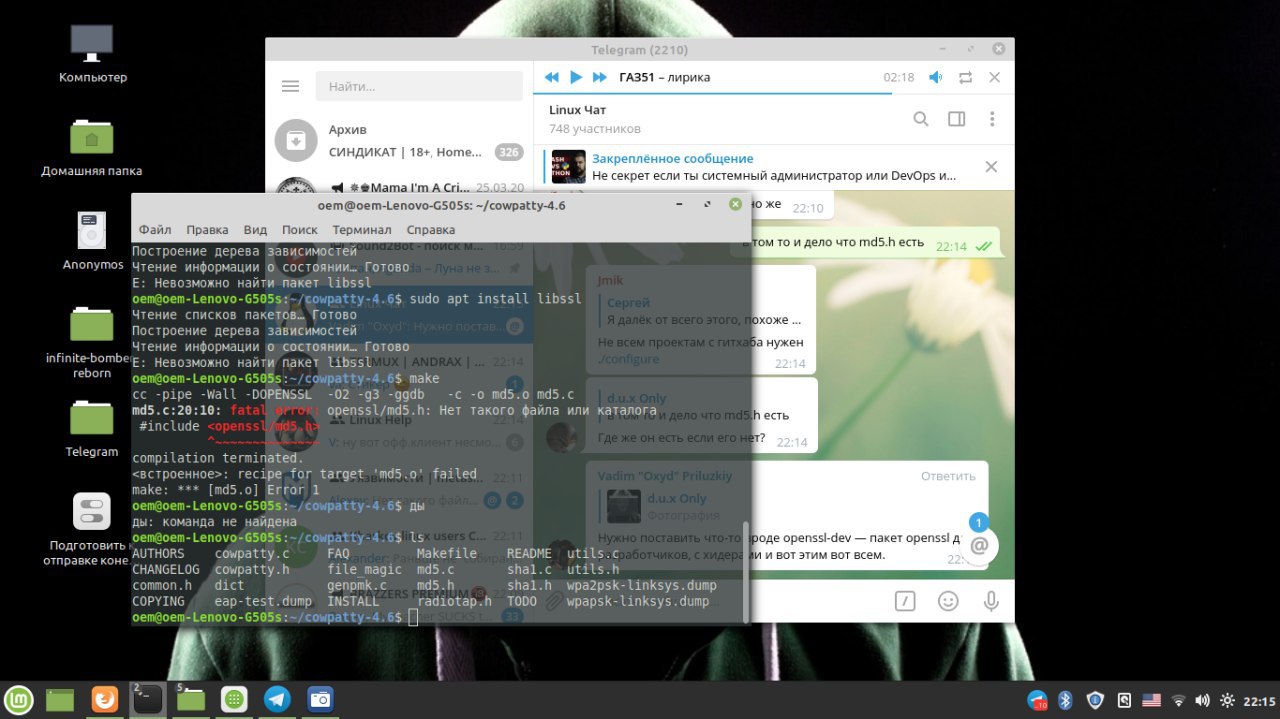Launch Firefox from the taskbar

point(104,700)
